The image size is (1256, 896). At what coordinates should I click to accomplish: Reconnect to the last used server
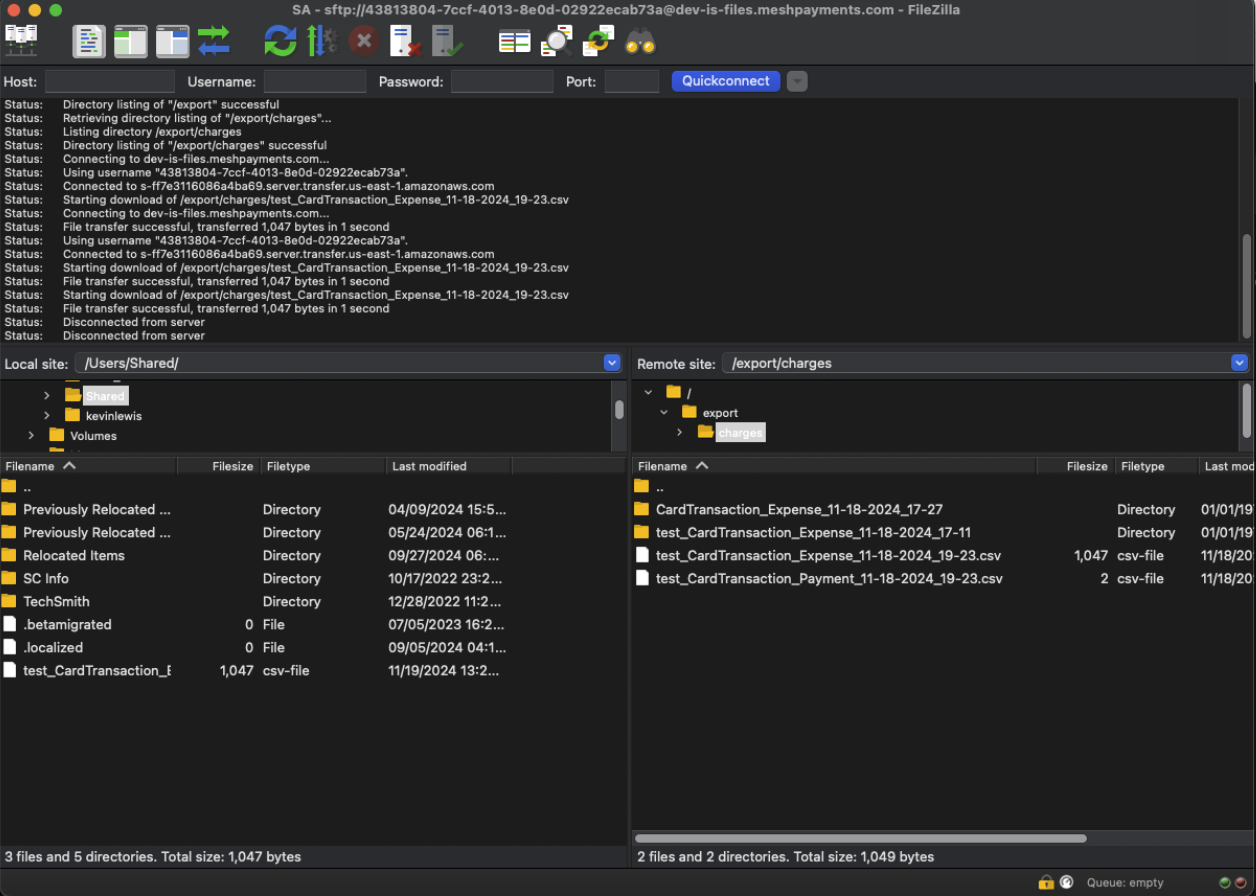tap(447, 41)
